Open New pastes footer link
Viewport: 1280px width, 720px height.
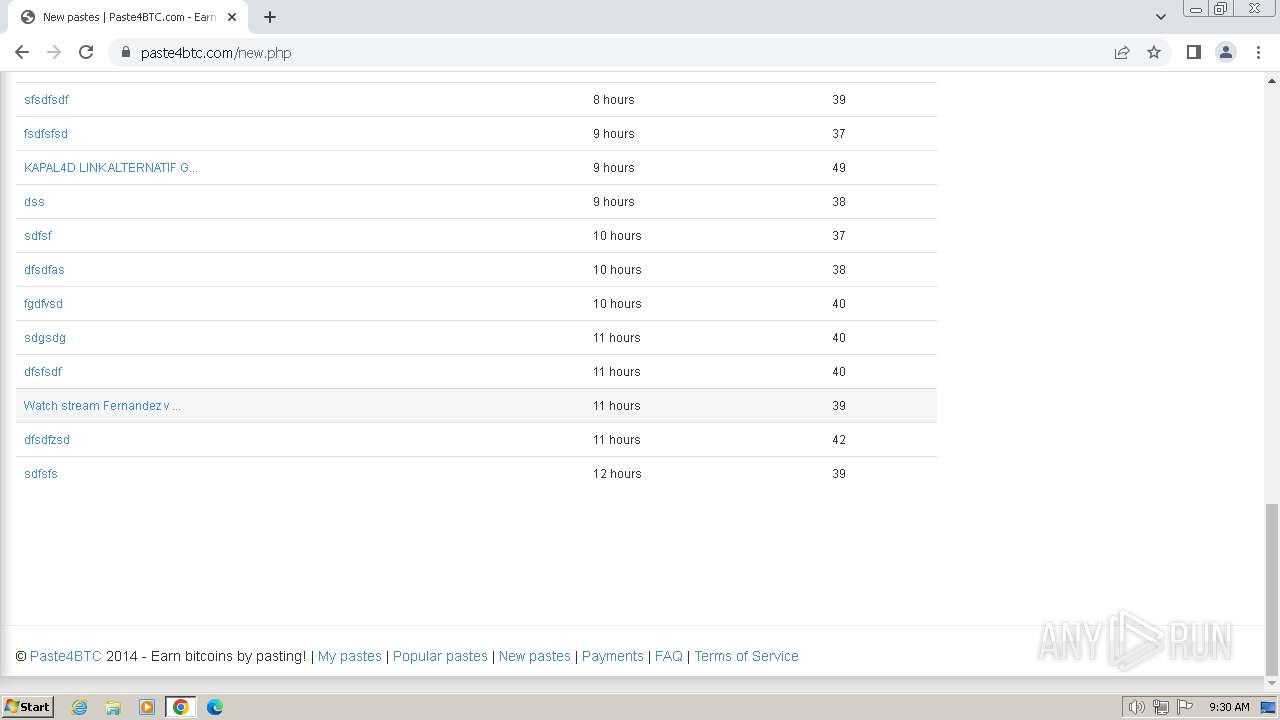535,656
